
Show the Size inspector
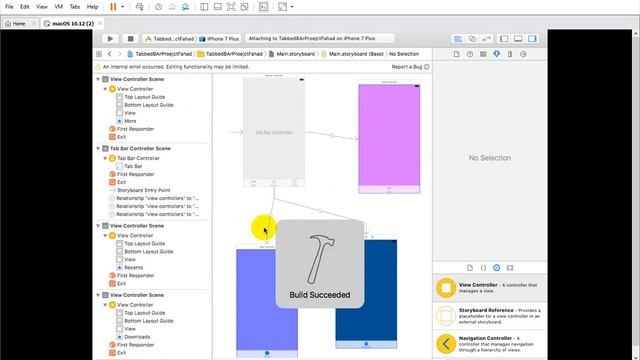[x=510, y=54]
